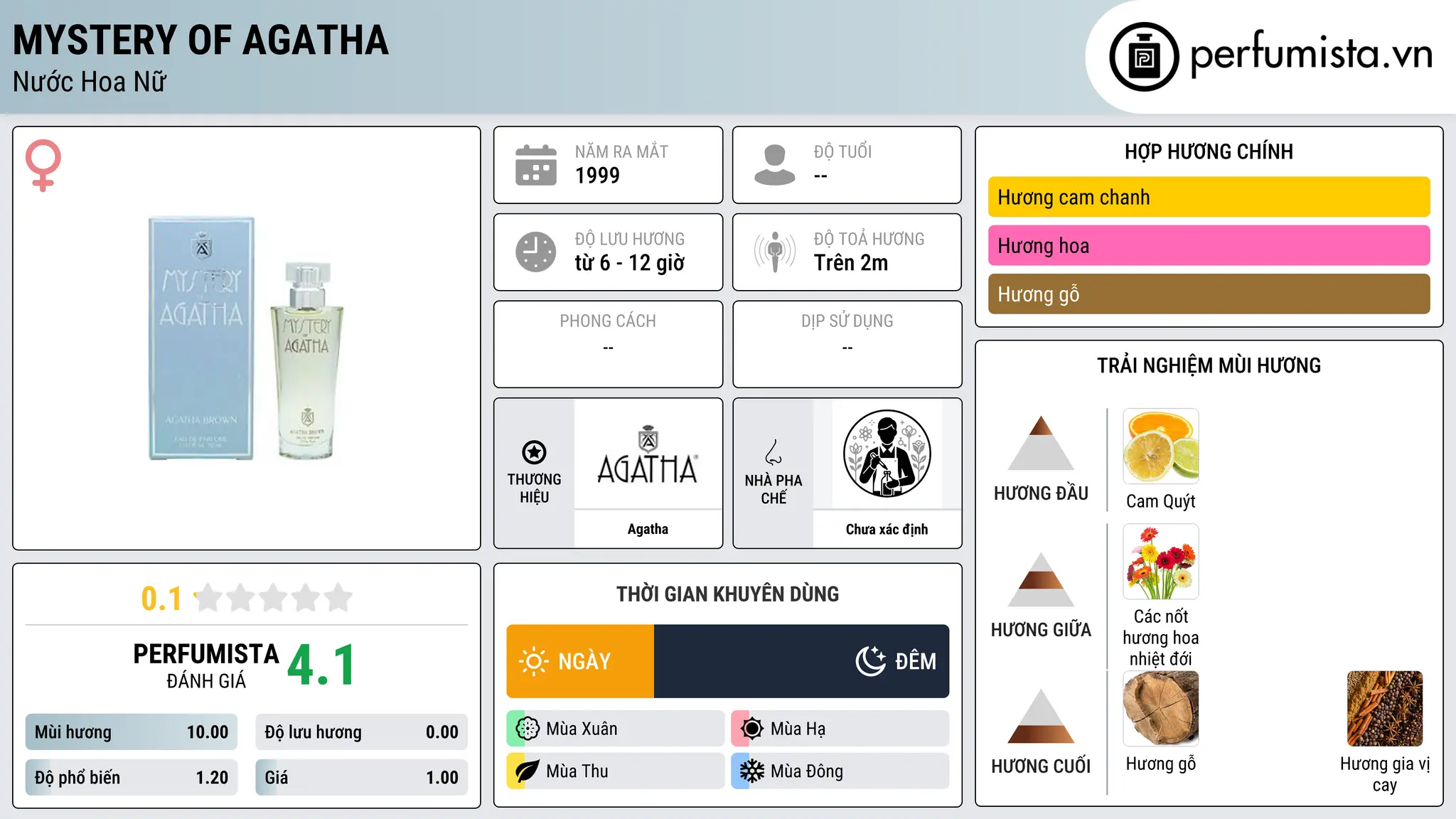Open the Cam Quýt citrus note image
Image resolution: width=1456 pixels, height=819 pixels.
pyautogui.click(x=1161, y=446)
